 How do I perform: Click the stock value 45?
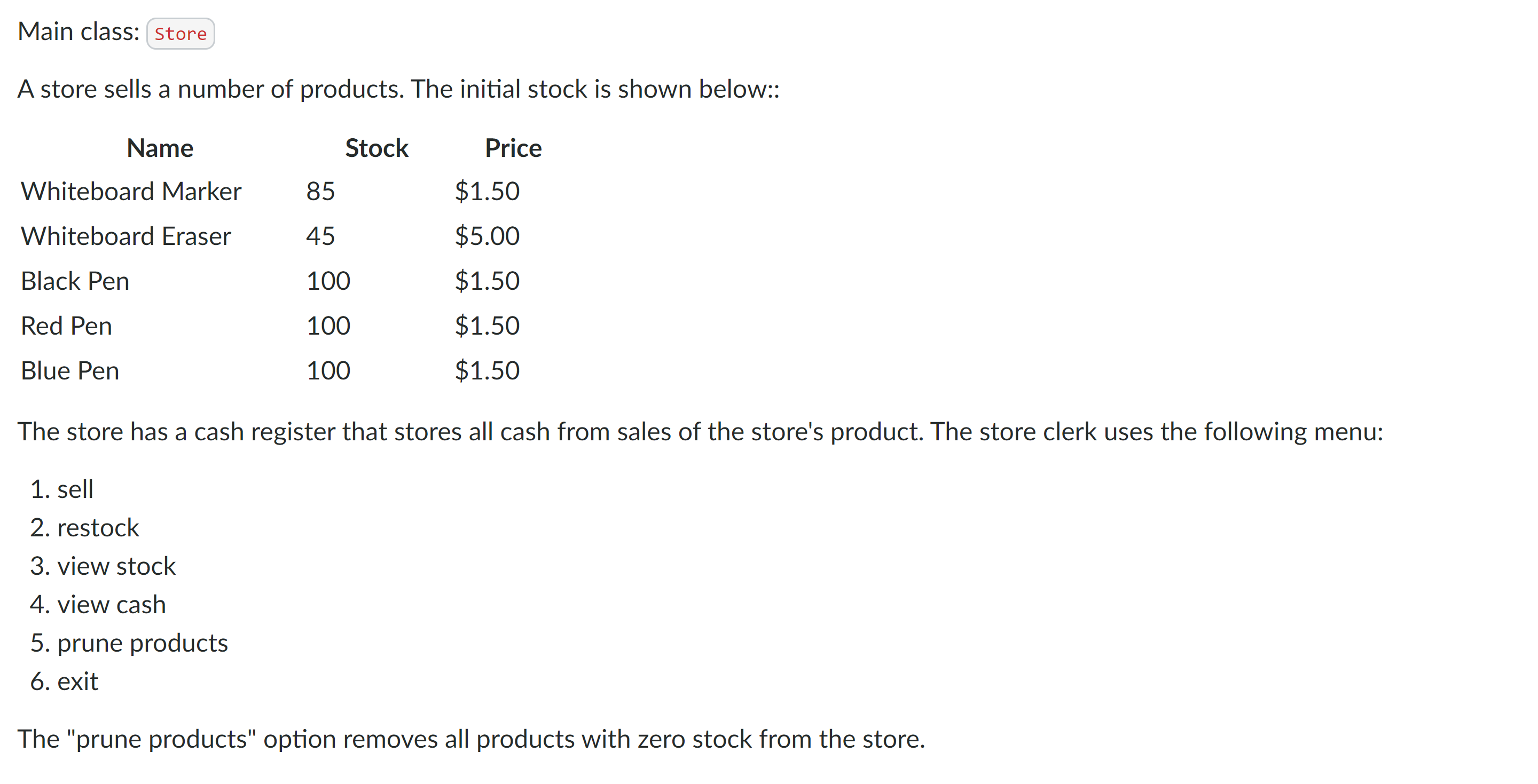coord(320,236)
